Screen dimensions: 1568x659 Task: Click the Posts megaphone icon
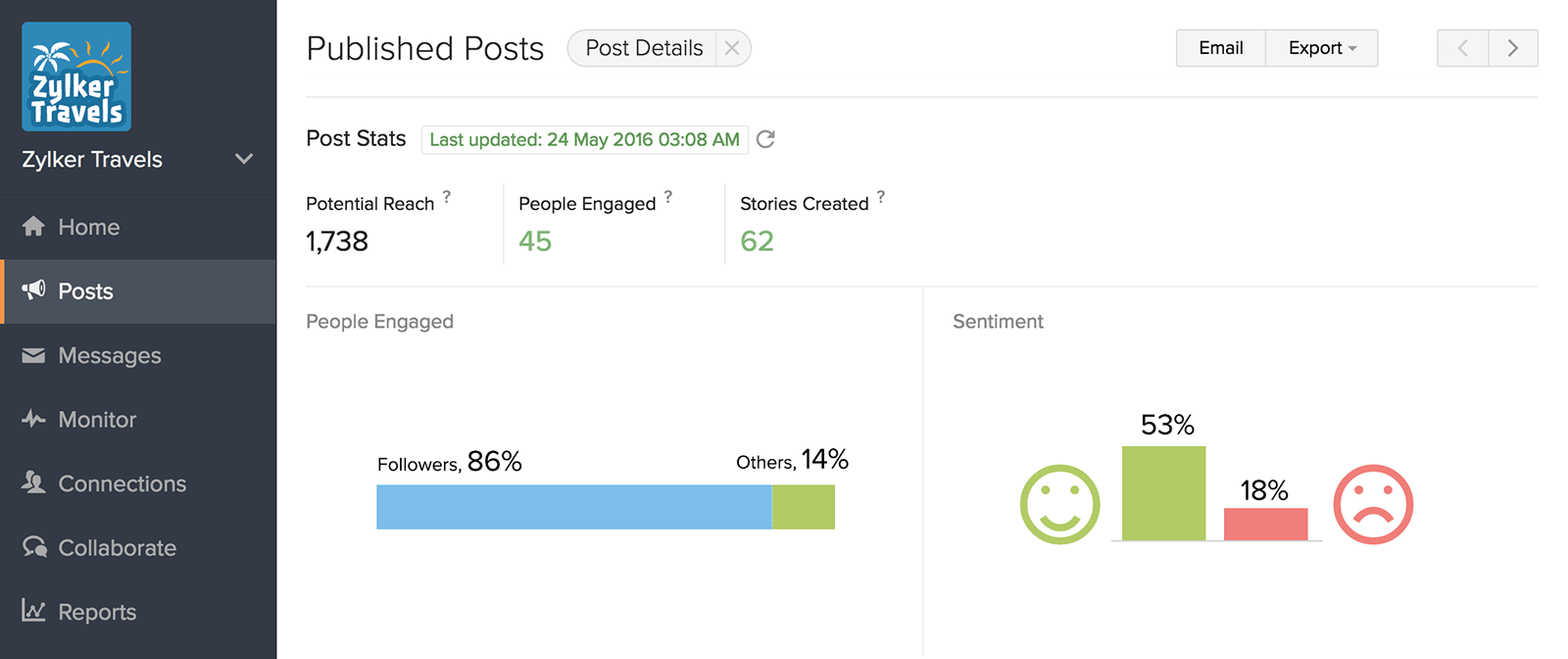point(33,290)
